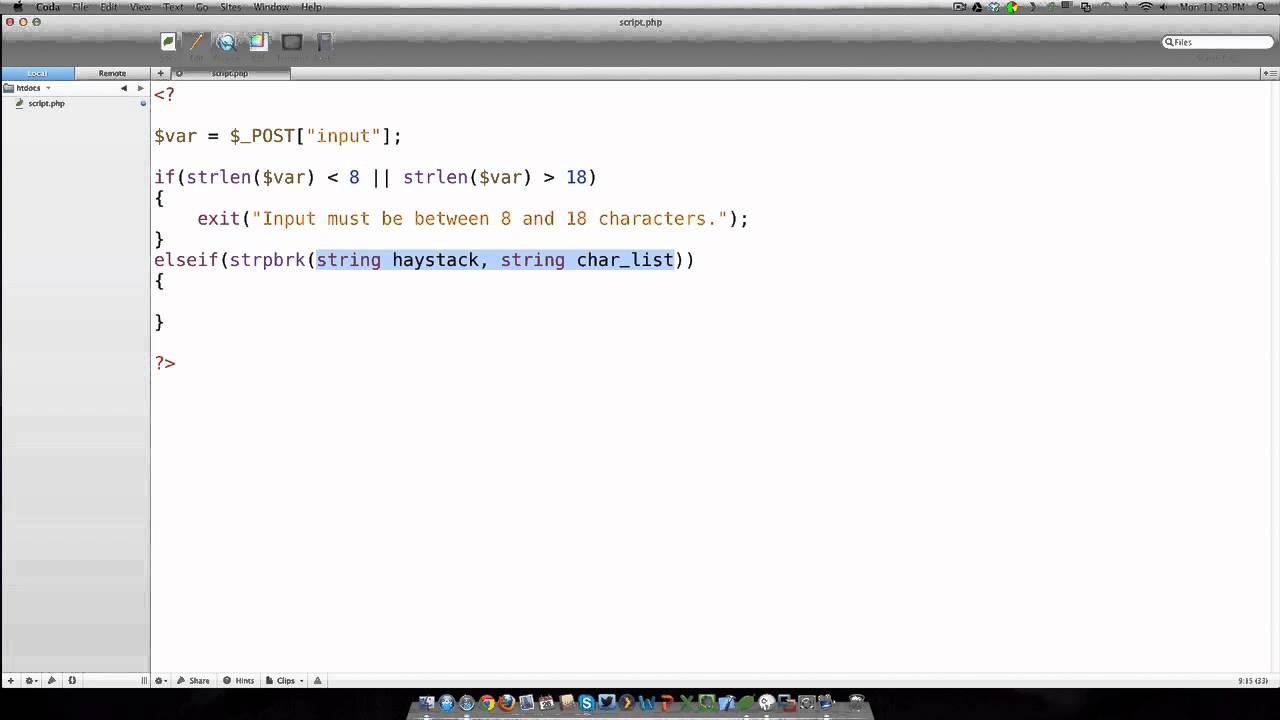Go forward with the sidebar right arrow
Screen dimensions: 1280x720
[141, 88]
